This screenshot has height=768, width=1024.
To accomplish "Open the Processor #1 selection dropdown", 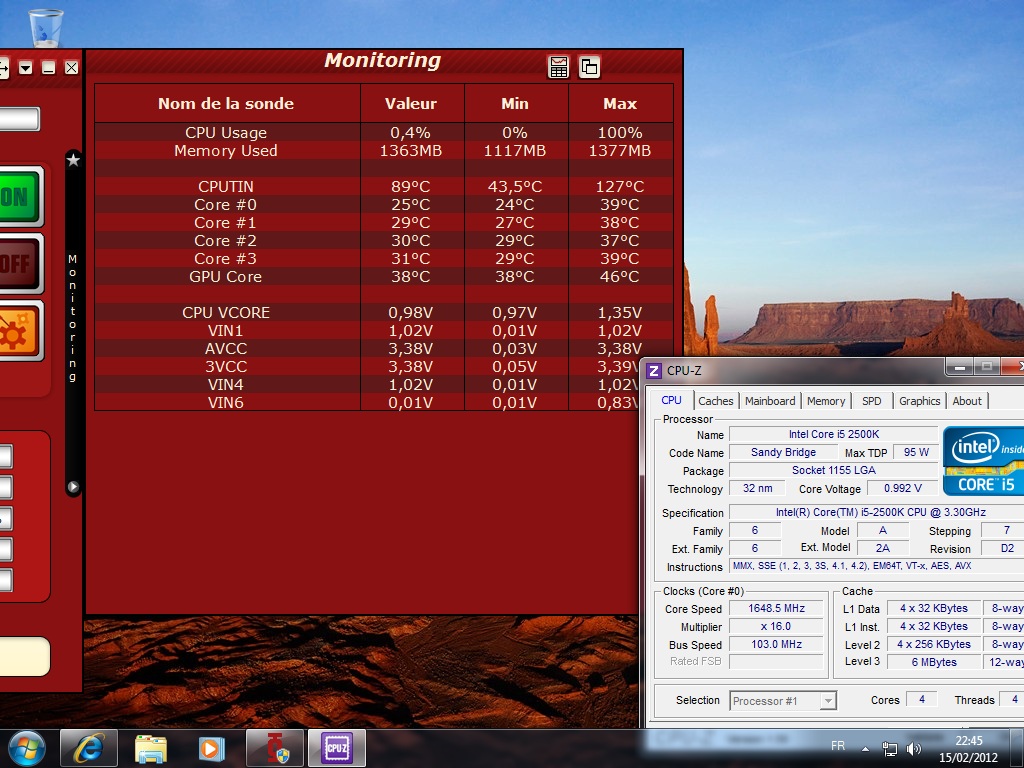I will [783, 701].
